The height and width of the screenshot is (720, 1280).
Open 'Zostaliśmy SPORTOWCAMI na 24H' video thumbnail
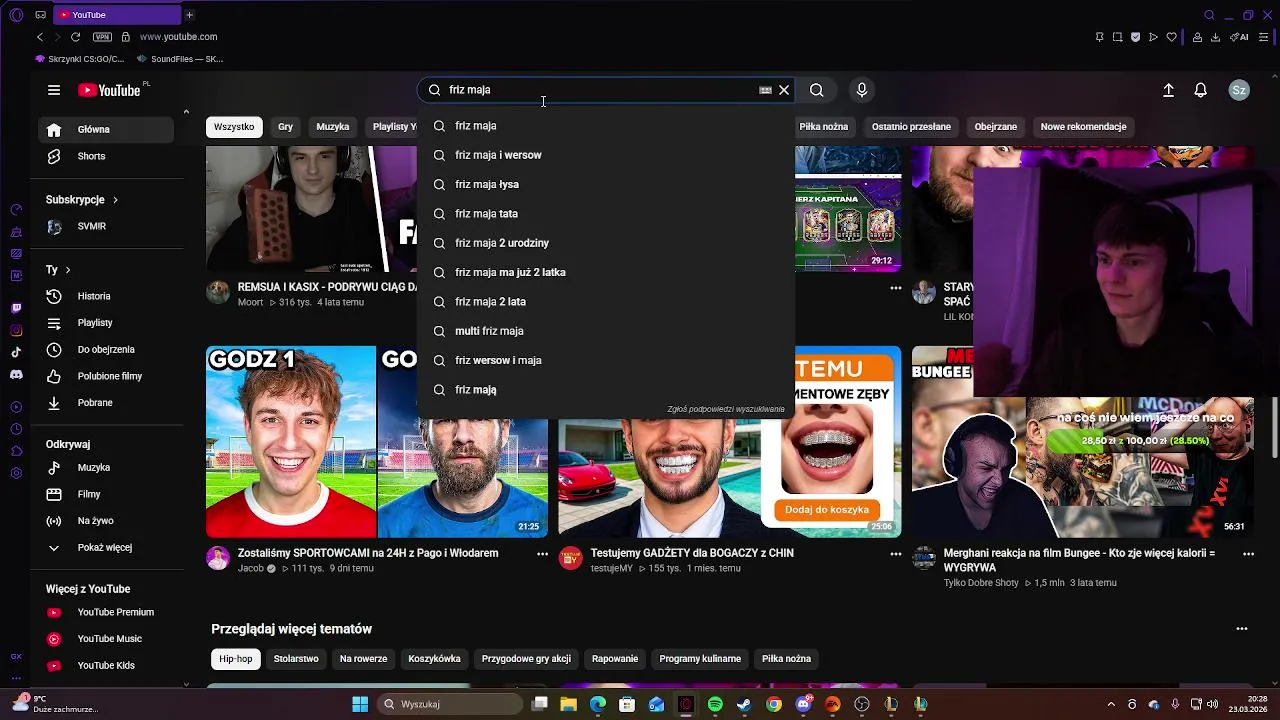[x=377, y=442]
